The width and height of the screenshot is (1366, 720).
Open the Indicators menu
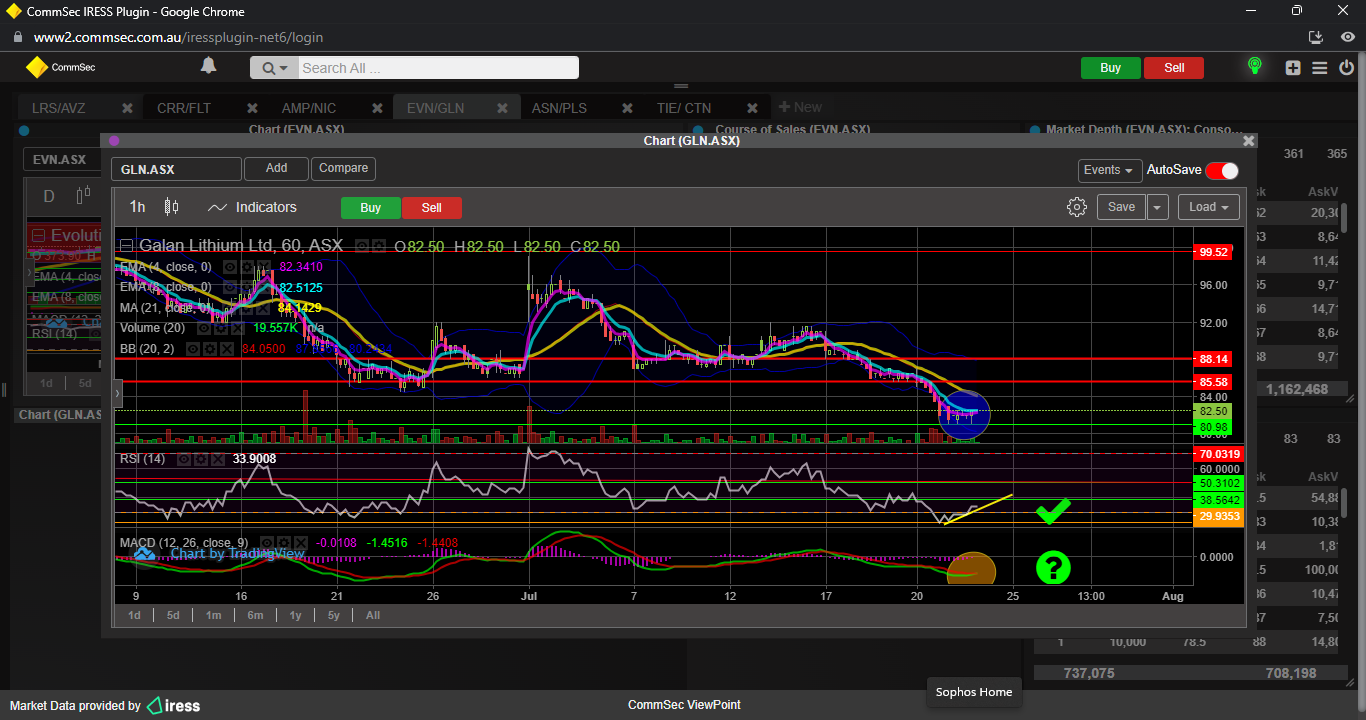(x=252, y=207)
